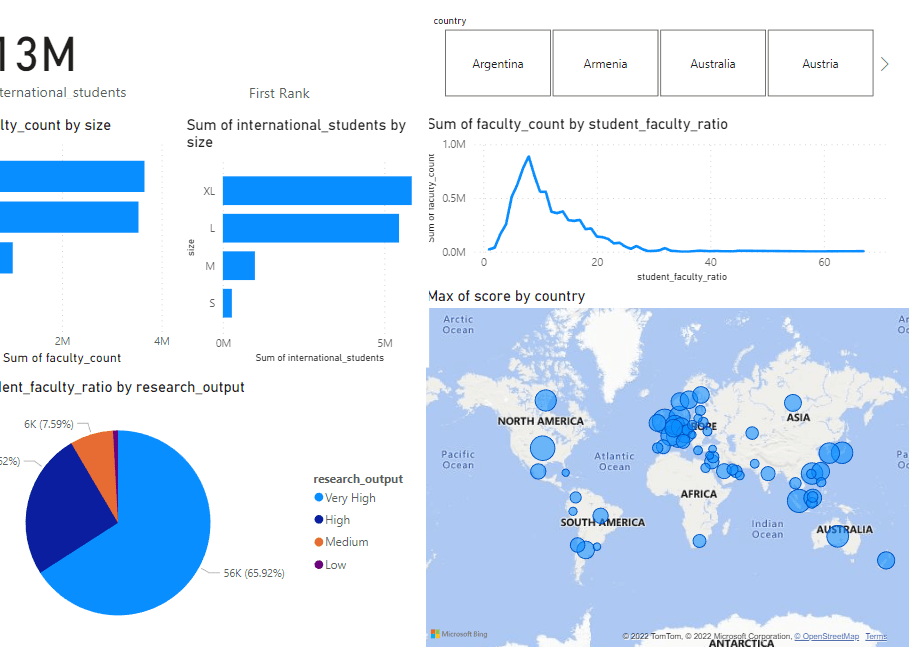916x648 pixels.
Task: Click the 'Sum of international_students by size' title
Action: point(296,133)
